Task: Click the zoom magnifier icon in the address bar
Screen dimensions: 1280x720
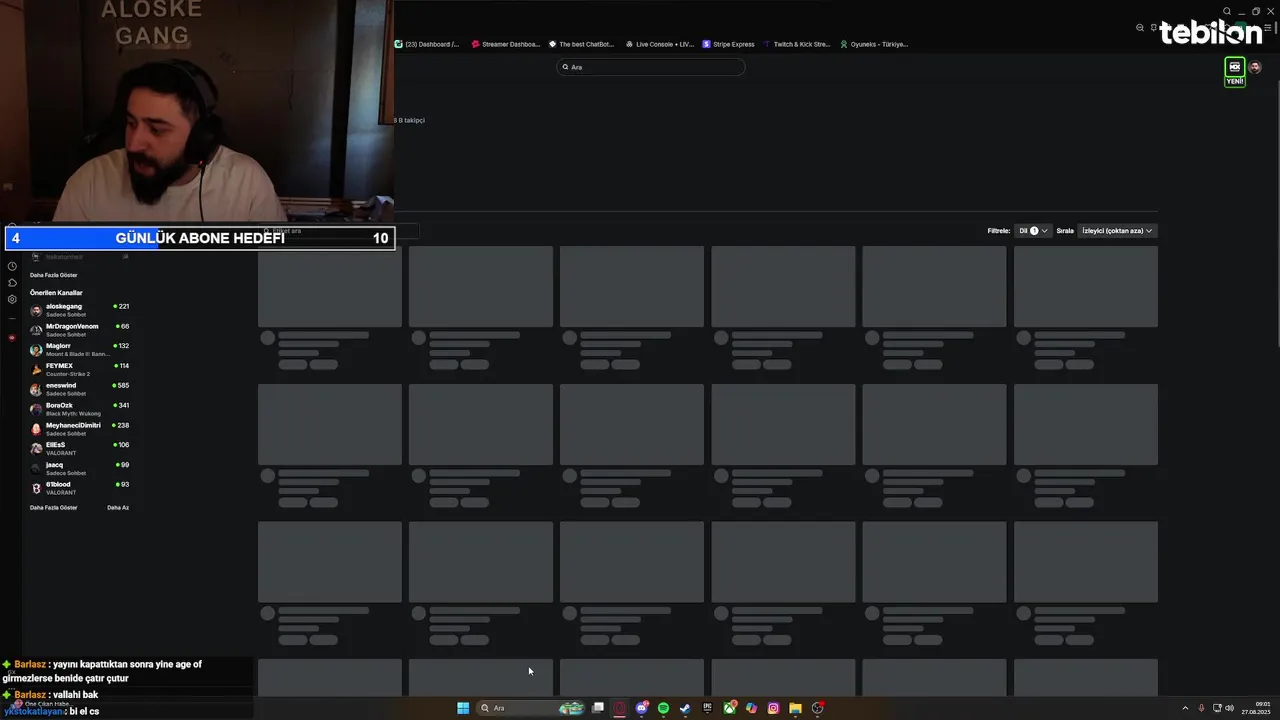Action: 1140,28
